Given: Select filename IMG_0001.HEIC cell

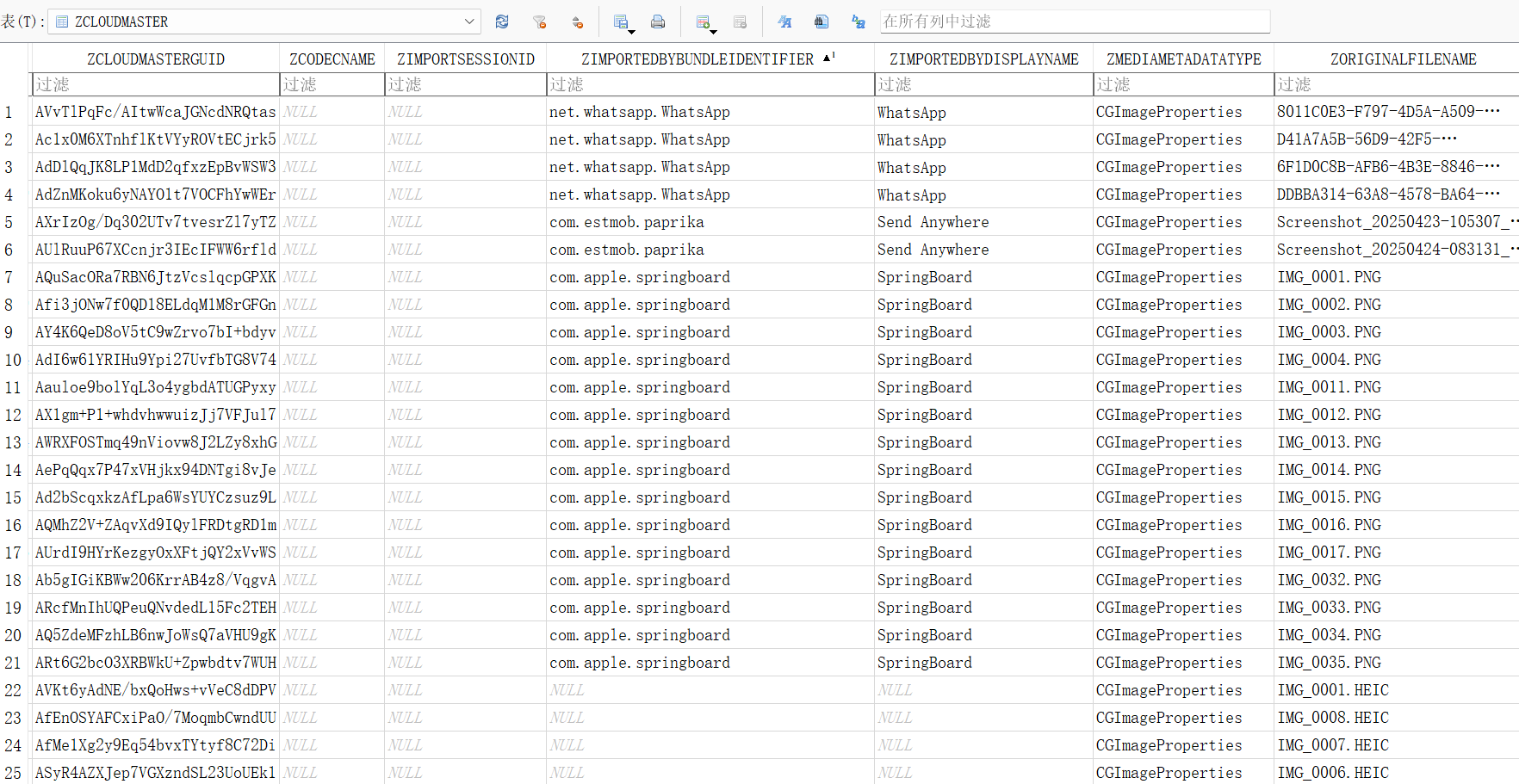Looking at the screenshot, I should [x=1397, y=690].
